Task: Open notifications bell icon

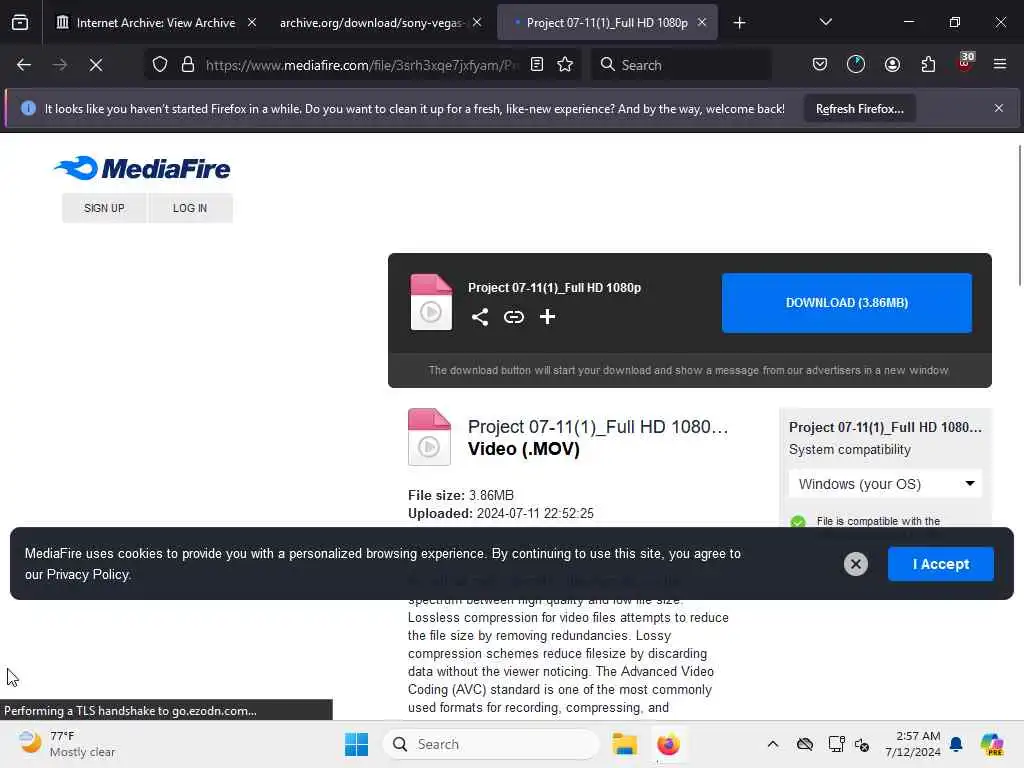Action: (x=956, y=744)
